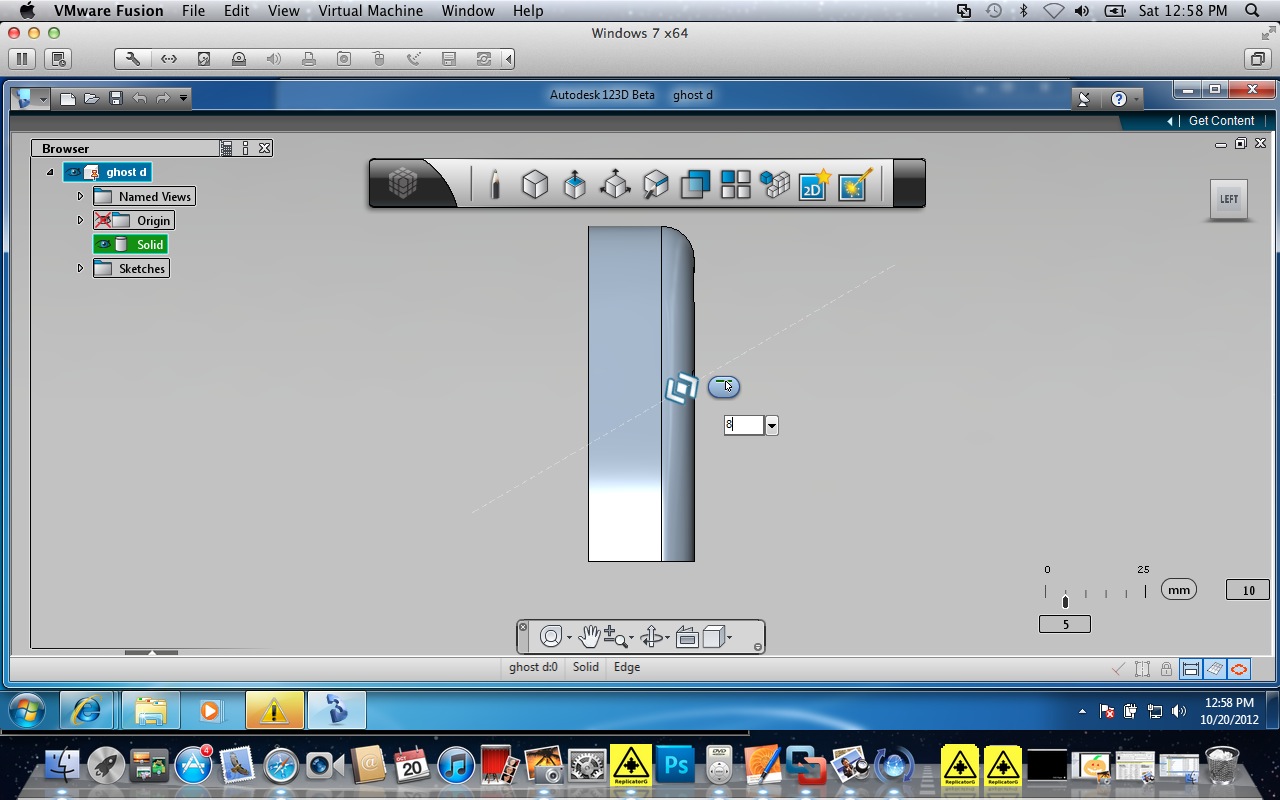This screenshot has height=800, width=1280.
Task: Click the Orbit navigation tool
Action: pyautogui.click(x=651, y=637)
